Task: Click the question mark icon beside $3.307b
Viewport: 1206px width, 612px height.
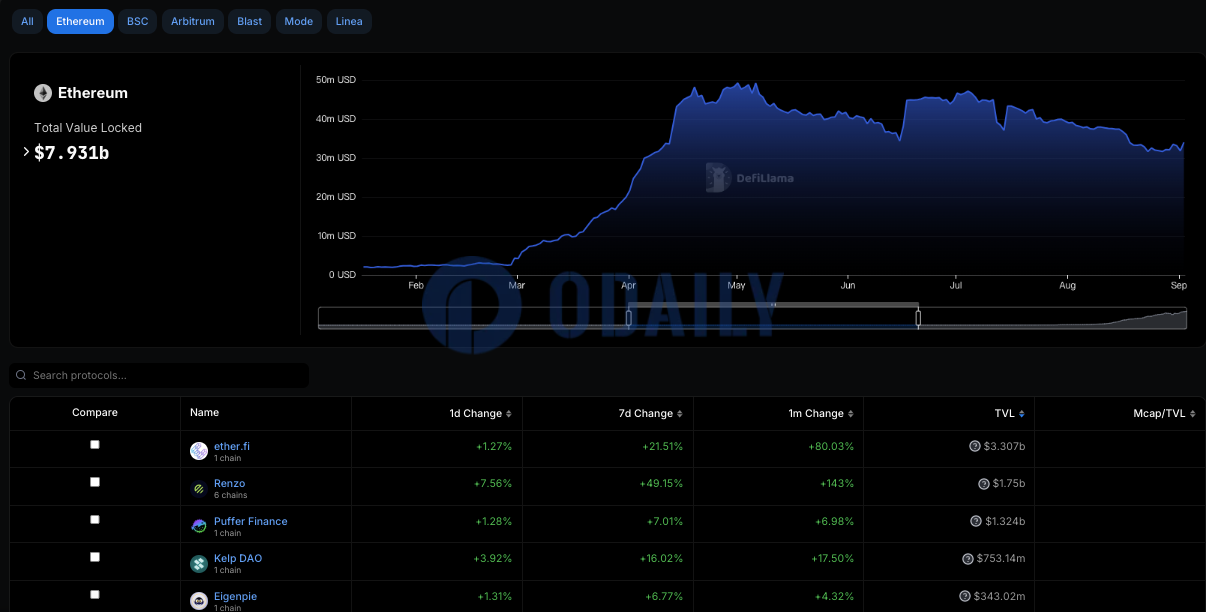Action: (x=975, y=446)
